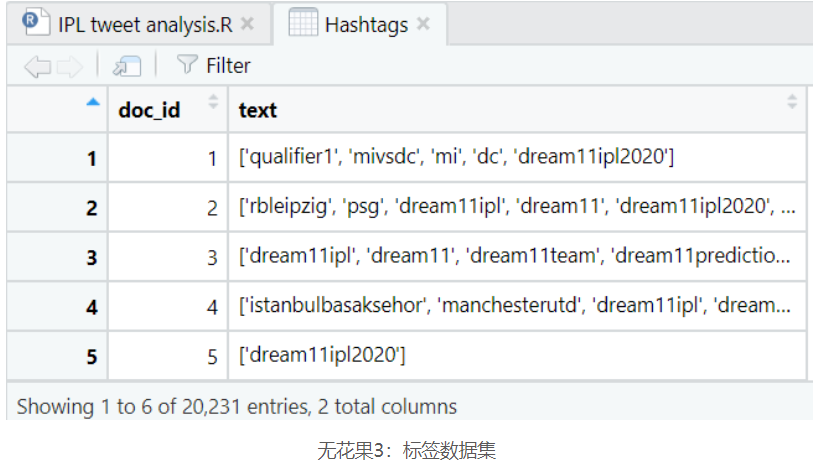Click the text cell starting with 'istanbulbasaksehor'
Image resolution: width=824 pixels, height=461 pixels.
point(516,307)
